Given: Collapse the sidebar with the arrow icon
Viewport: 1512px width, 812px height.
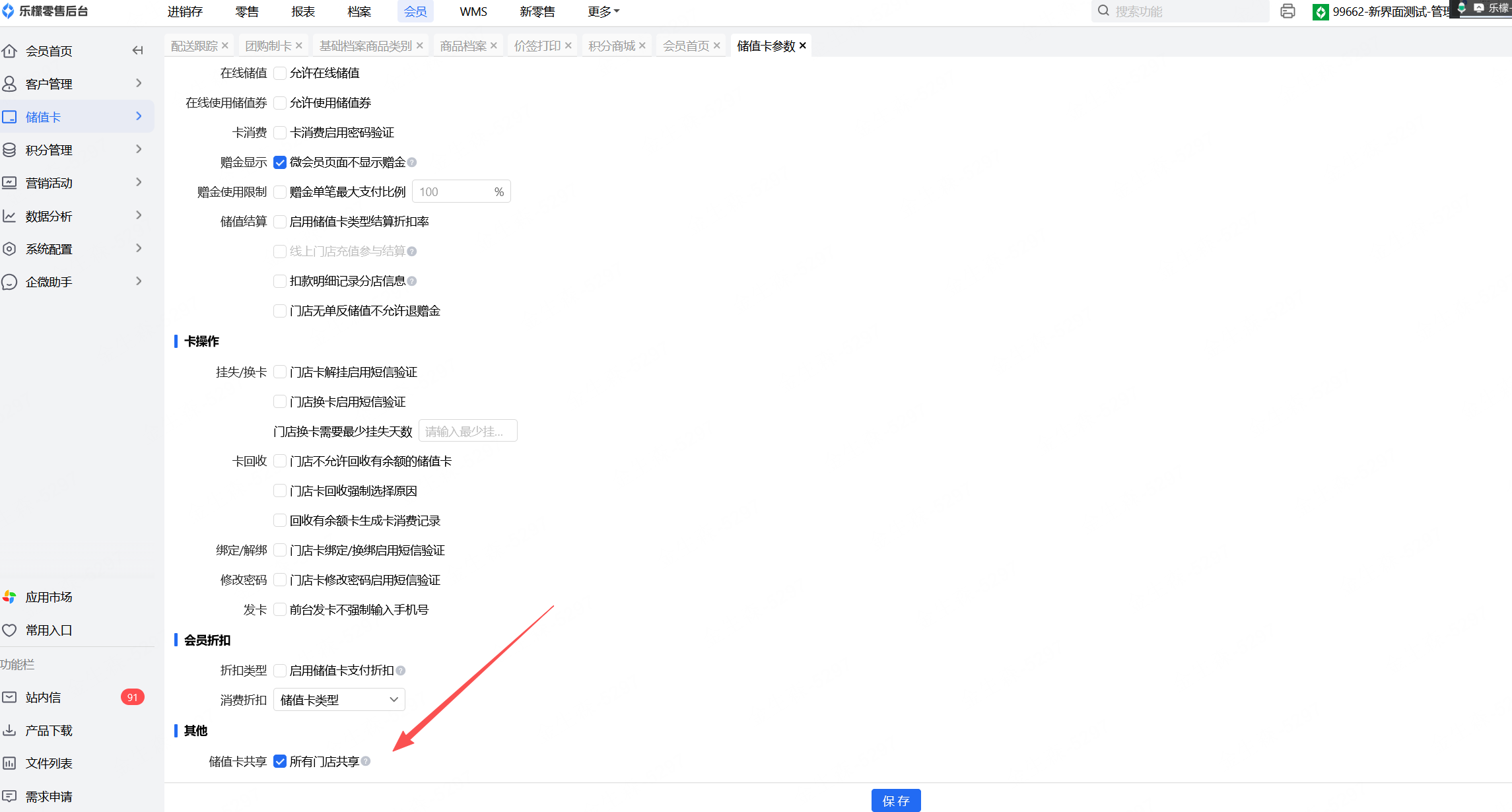Looking at the screenshot, I should [137, 50].
